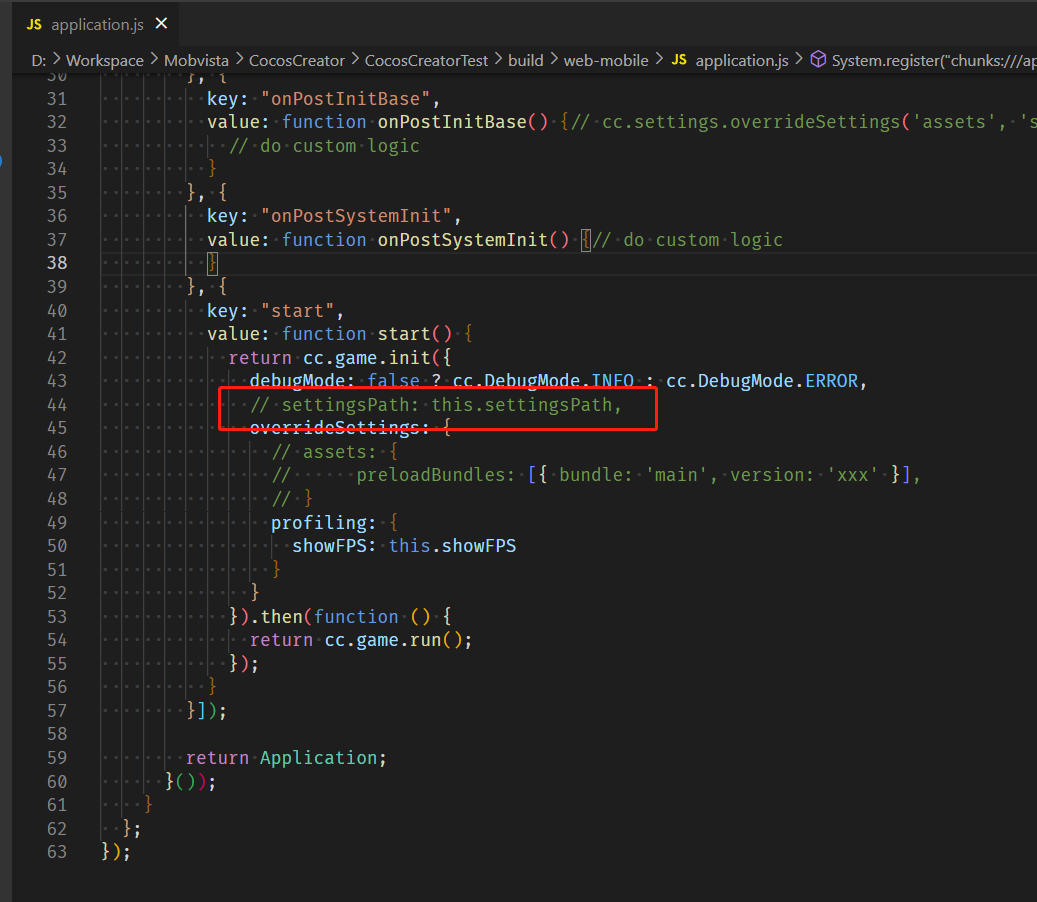Image resolution: width=1037 pixels, height=902 pixels.
Task: Open the Mobvista breadcrumb folder
Action: [196, 60]
